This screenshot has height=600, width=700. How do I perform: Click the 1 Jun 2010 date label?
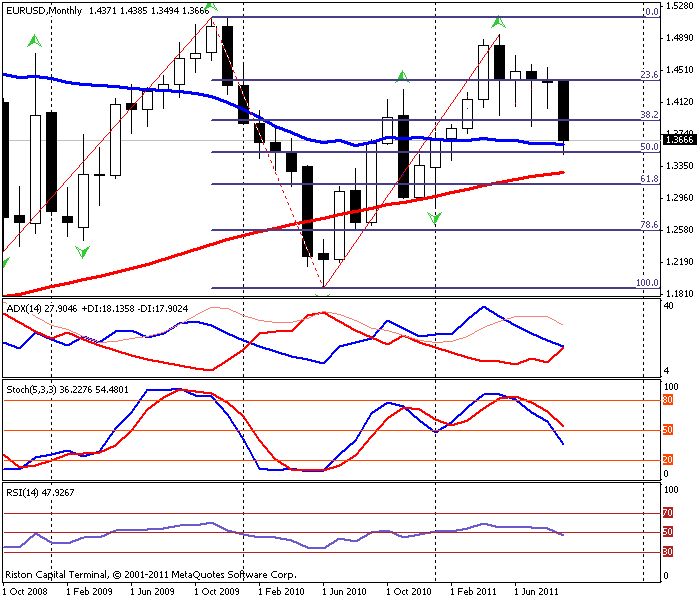(344, 592)
